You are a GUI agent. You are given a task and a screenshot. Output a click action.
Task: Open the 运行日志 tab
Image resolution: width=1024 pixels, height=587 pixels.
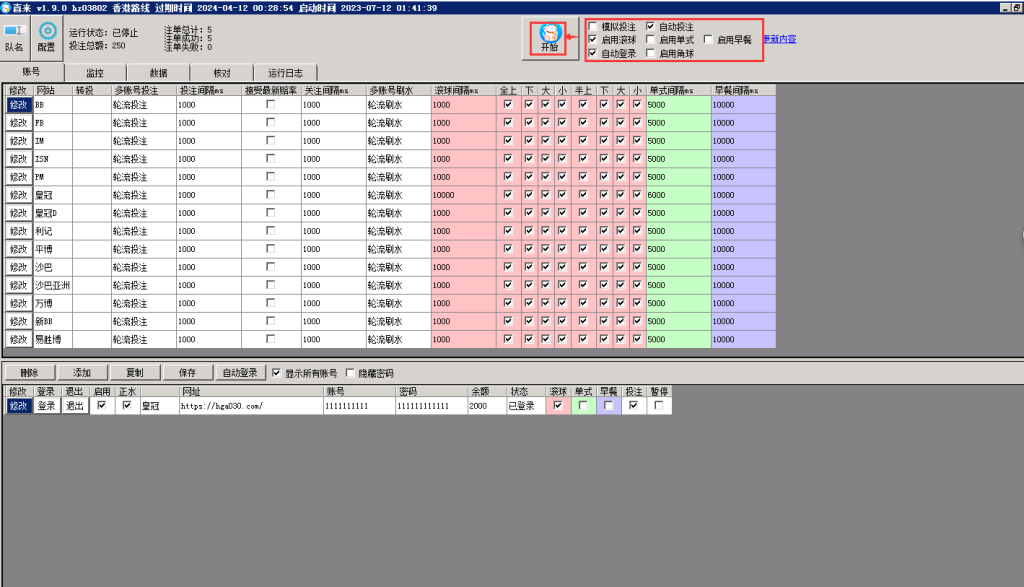285,73
